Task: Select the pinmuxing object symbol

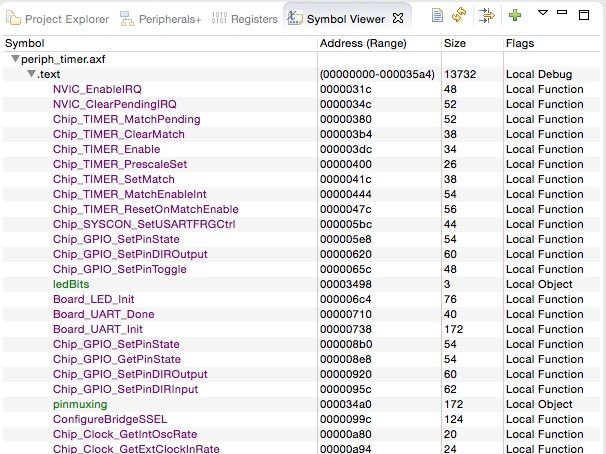Action: pos(80,405)
